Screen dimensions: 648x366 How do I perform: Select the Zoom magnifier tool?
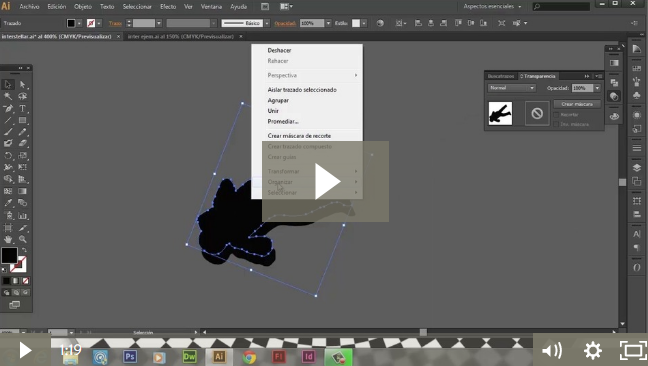click(23, 239)
